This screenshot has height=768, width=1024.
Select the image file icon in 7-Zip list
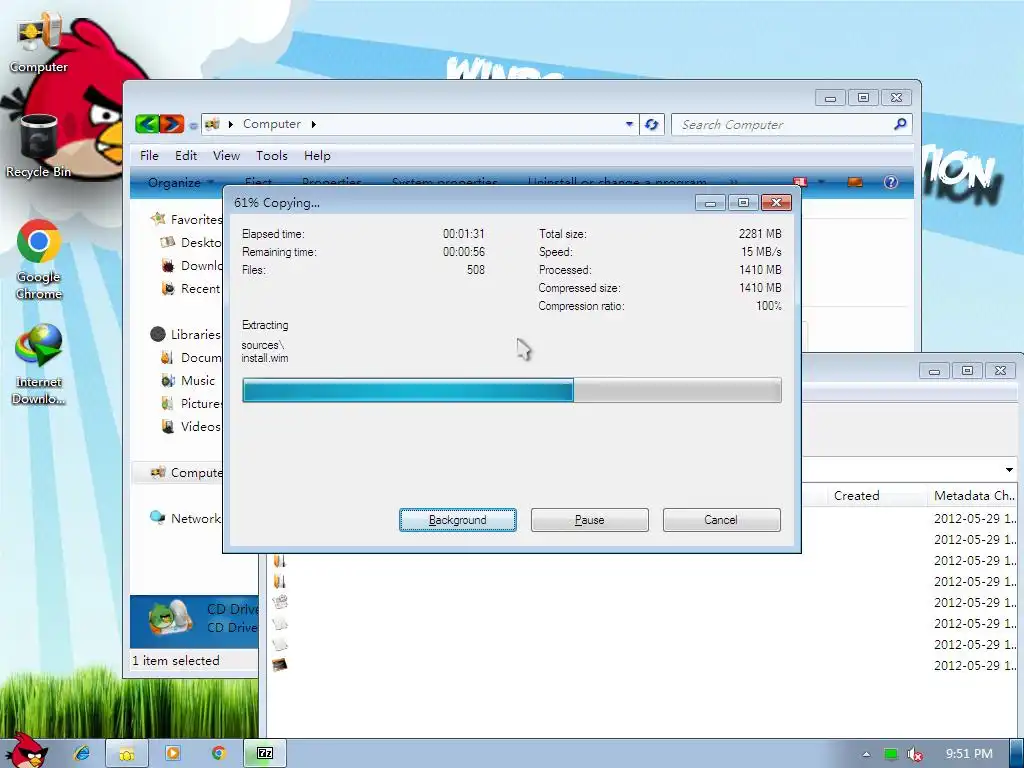[280, 665]
